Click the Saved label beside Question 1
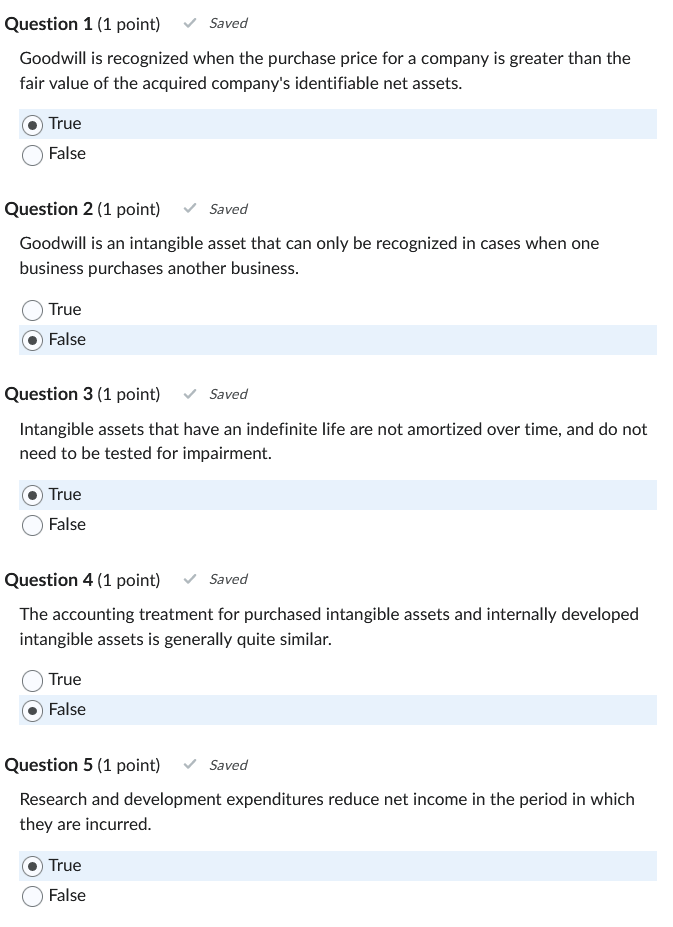Screen dimensions: 673x927 click(228, 22)
